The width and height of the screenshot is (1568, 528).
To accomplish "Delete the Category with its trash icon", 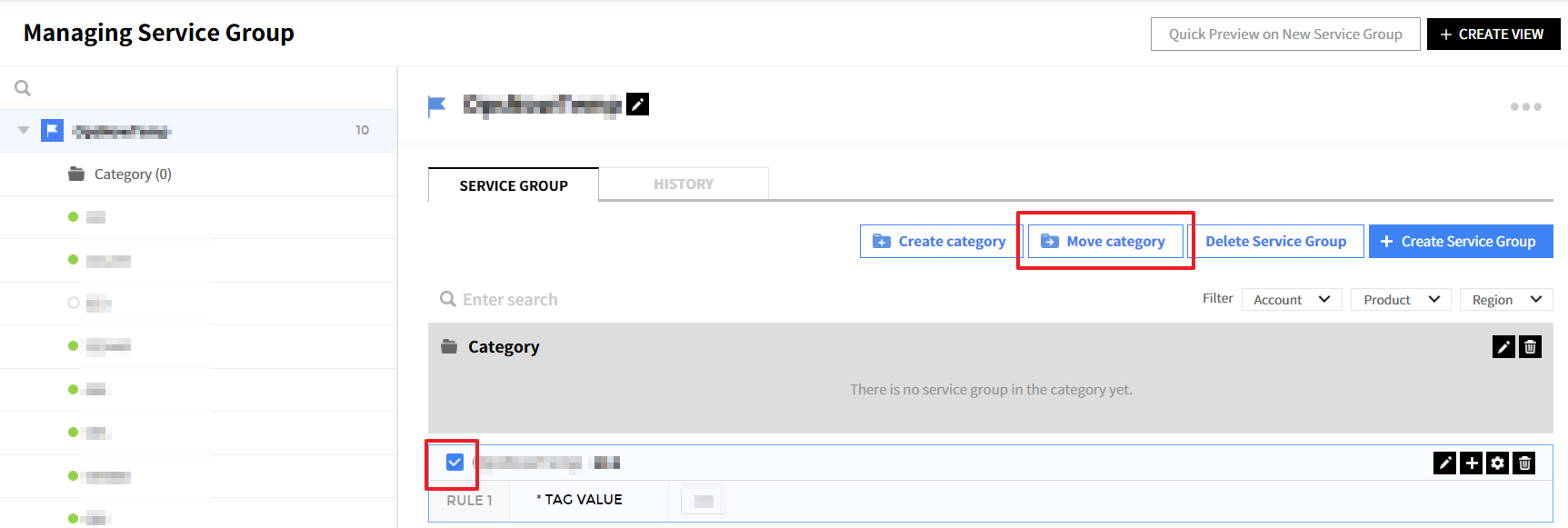I will (x=1530, y=347).
